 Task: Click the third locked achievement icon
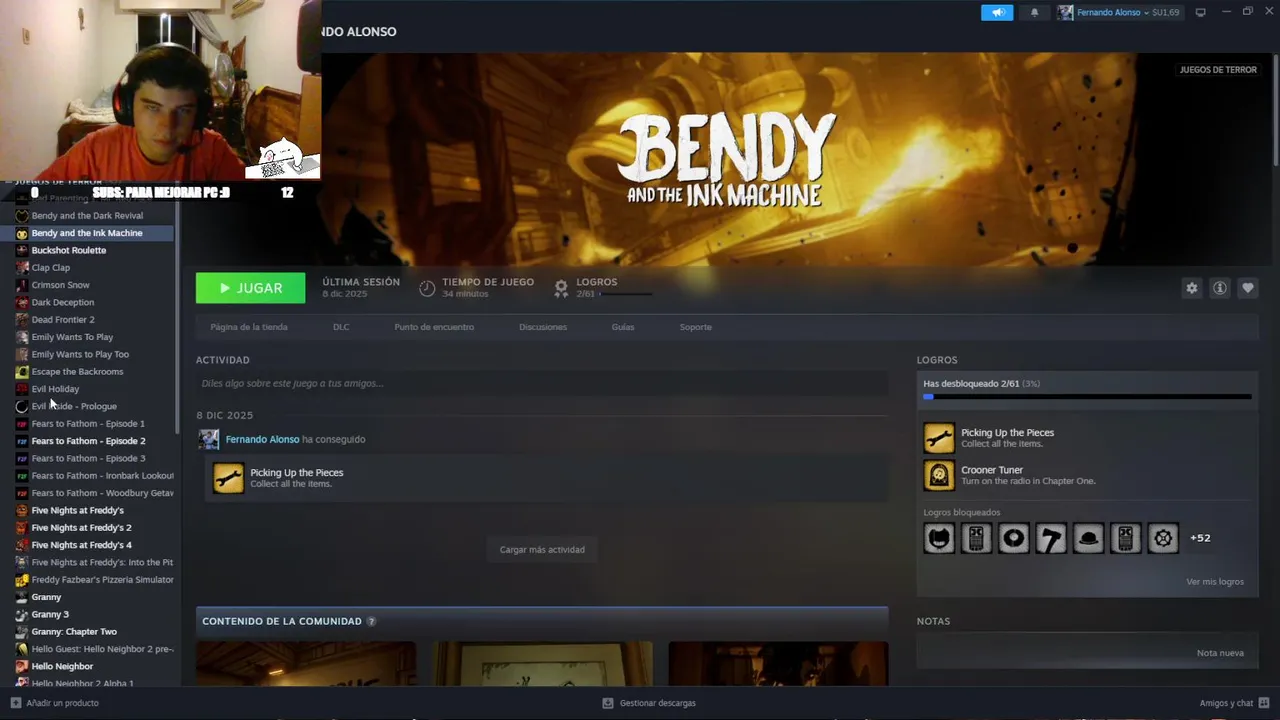[1014, 538]
